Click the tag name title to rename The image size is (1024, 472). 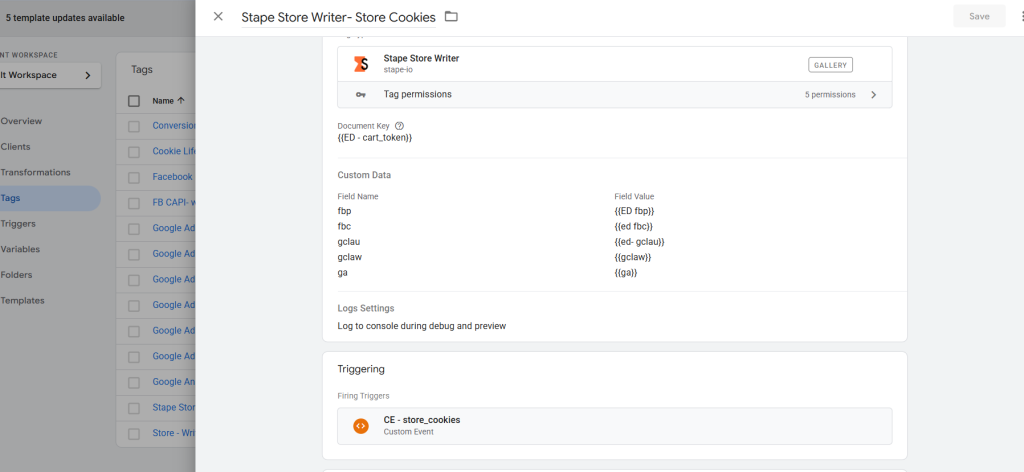[338, 17]
